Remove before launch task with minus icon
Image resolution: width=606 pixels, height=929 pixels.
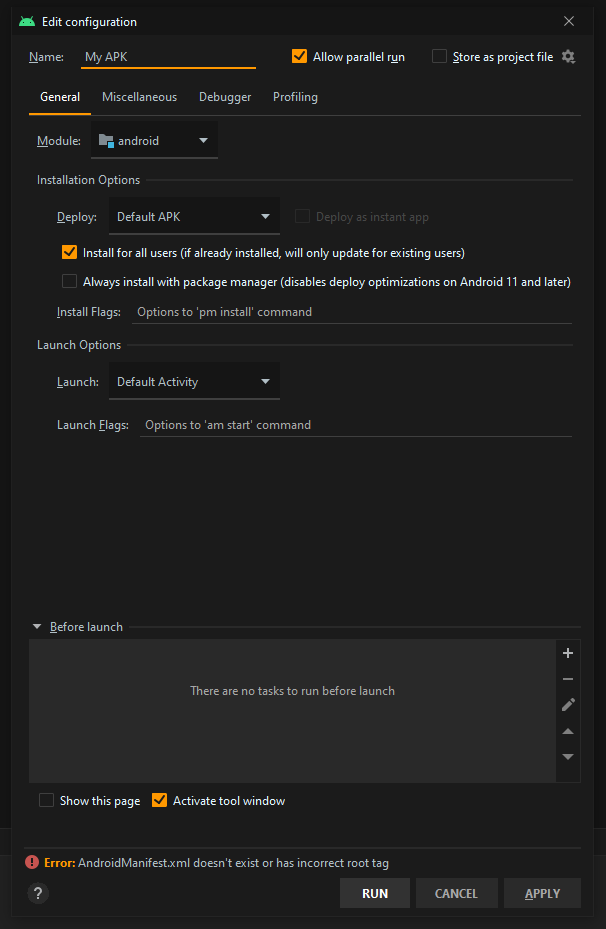click(x=567, y=679)
